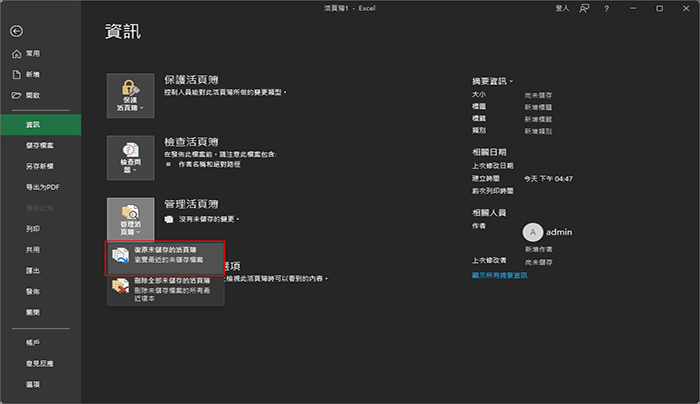The width and height of the screenshot is (700, 404).
Task: Click the 相關日期 section heading
Action: [x=489, y=152]
